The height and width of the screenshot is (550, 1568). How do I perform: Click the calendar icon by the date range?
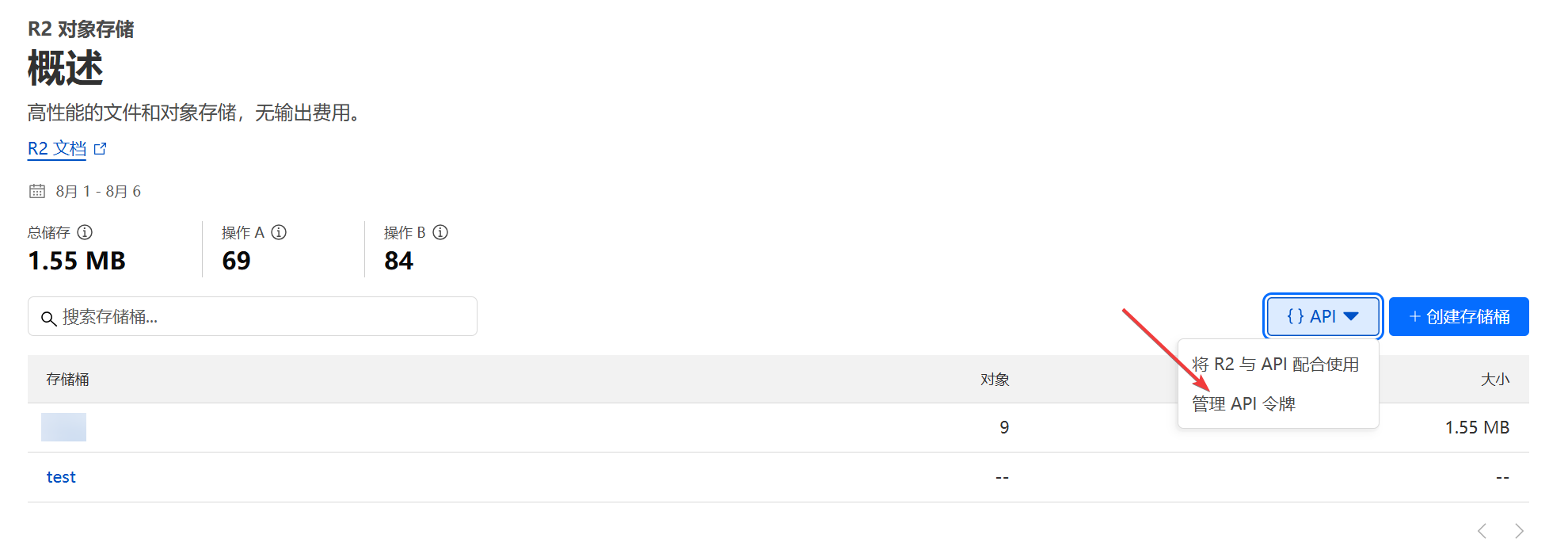(37, 191)
